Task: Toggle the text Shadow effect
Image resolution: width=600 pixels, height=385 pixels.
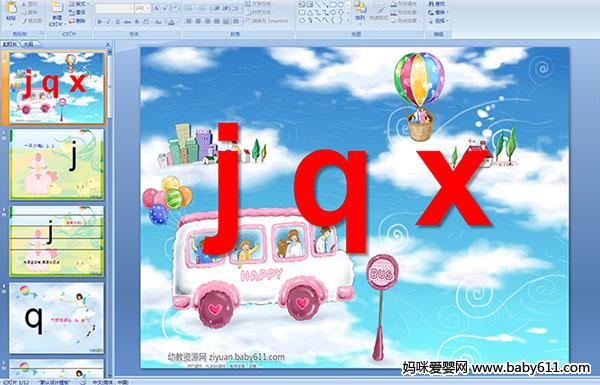Action: click(137, 22)
